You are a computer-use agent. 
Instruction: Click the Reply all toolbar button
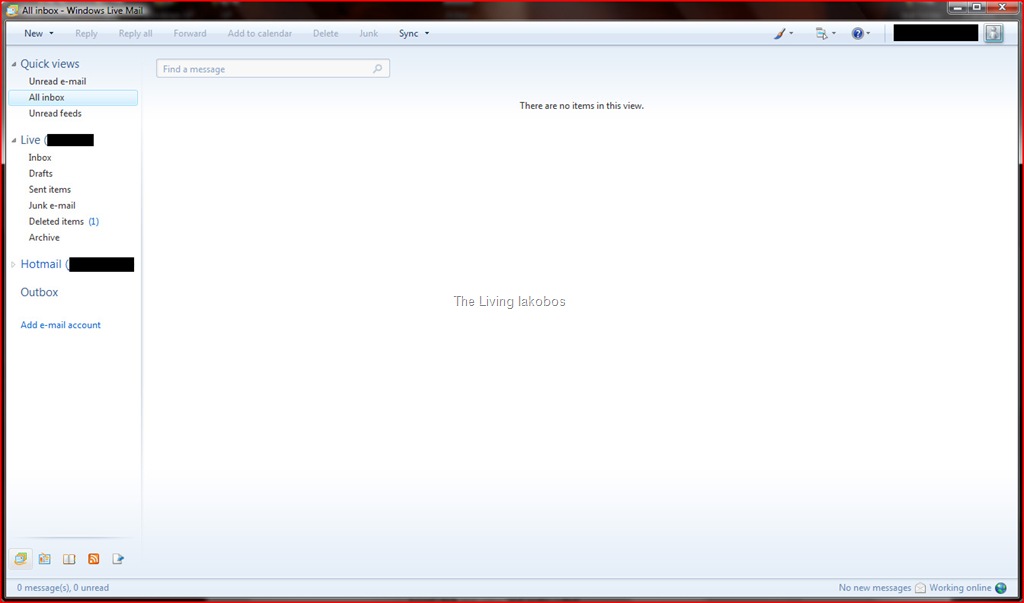tap(135, 33)
